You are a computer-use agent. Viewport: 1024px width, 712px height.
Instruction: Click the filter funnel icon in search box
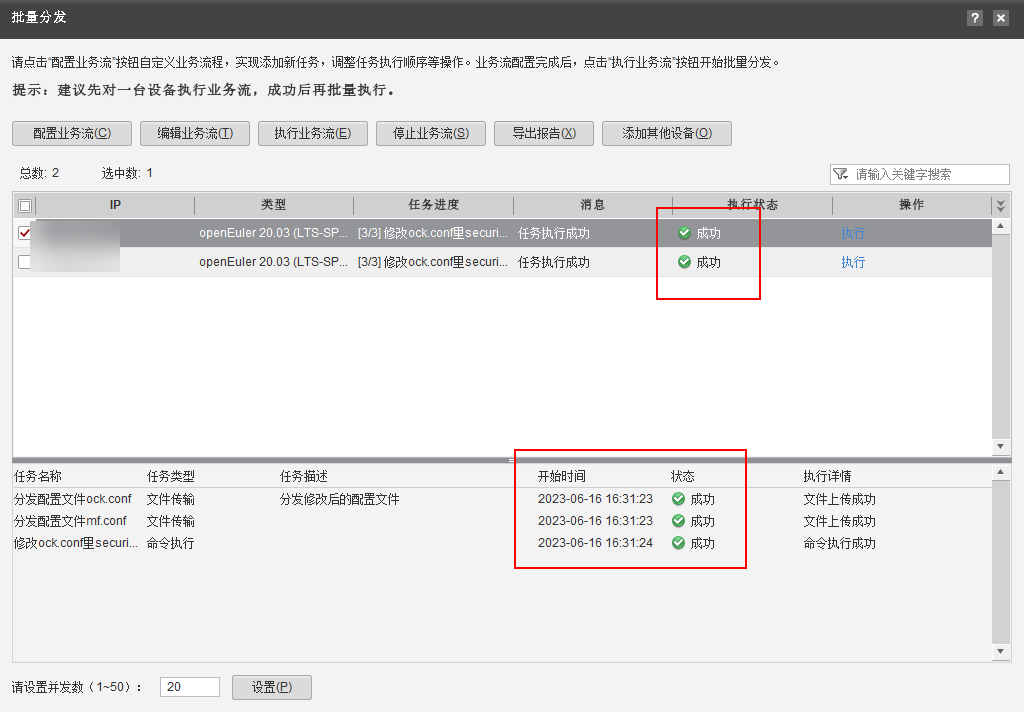[841, 174]
